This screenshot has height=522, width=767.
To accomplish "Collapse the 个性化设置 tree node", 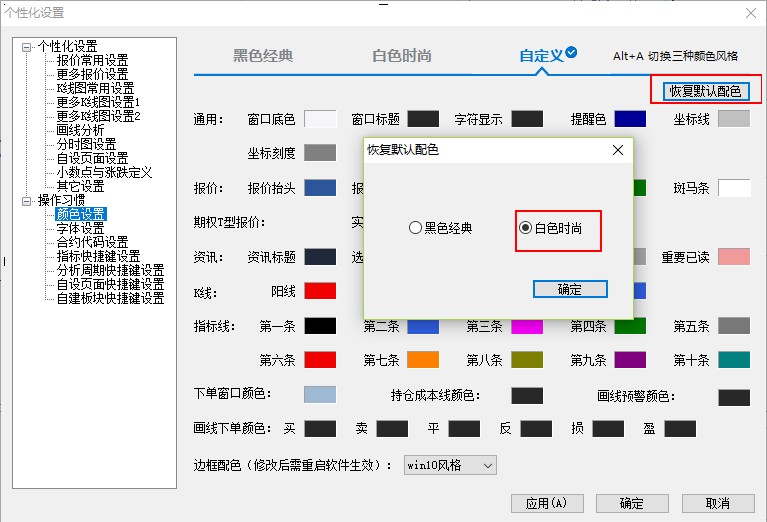I will [27, 47].
